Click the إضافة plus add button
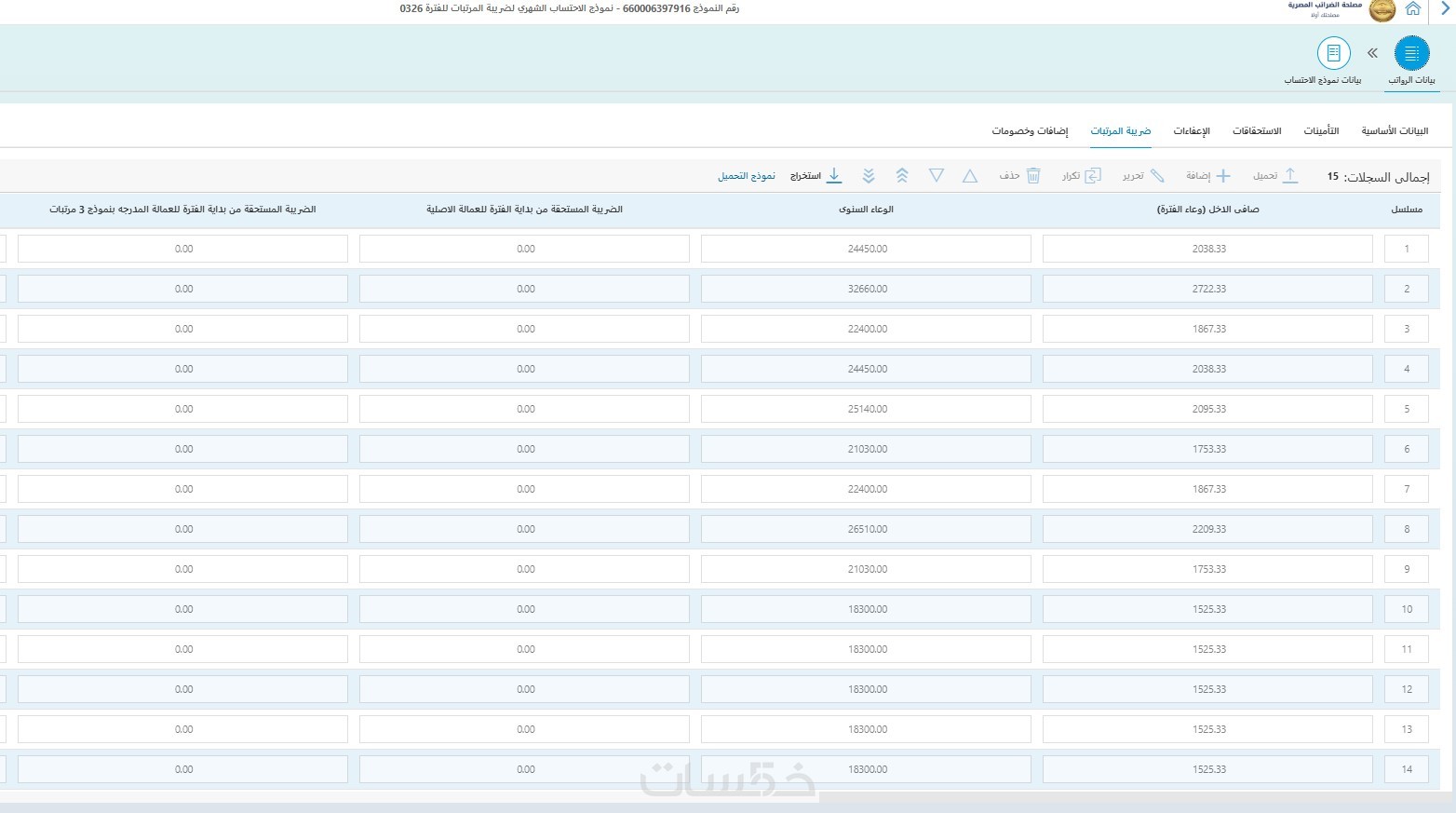The image size is (1456, 813). 1208,175
